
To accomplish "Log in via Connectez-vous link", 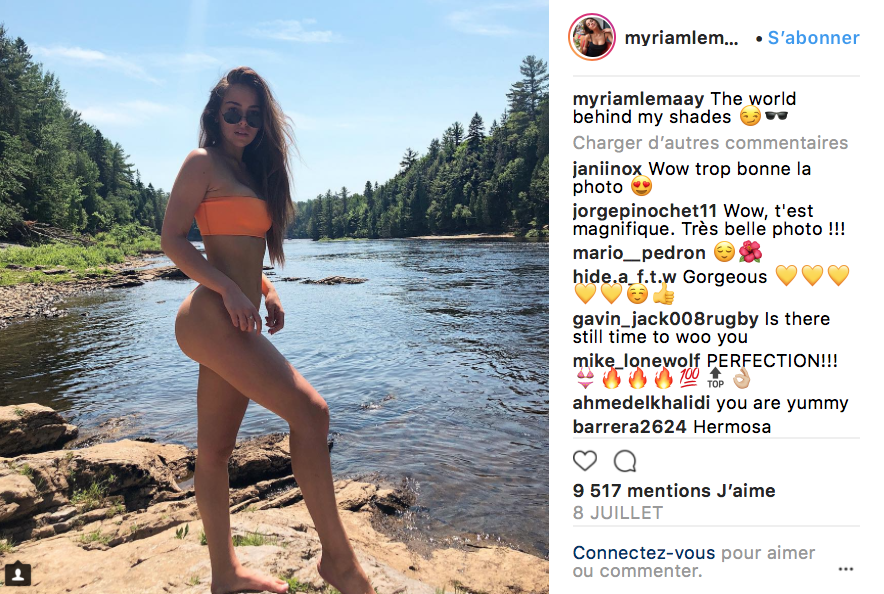I will coord(644,553).
